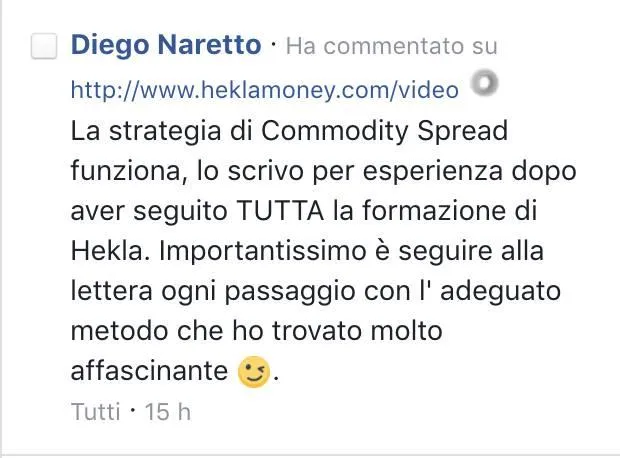Click the line 'lettera ogni passaggio'
This screenshot has width=620, height=458.
(x=316, y=292)
